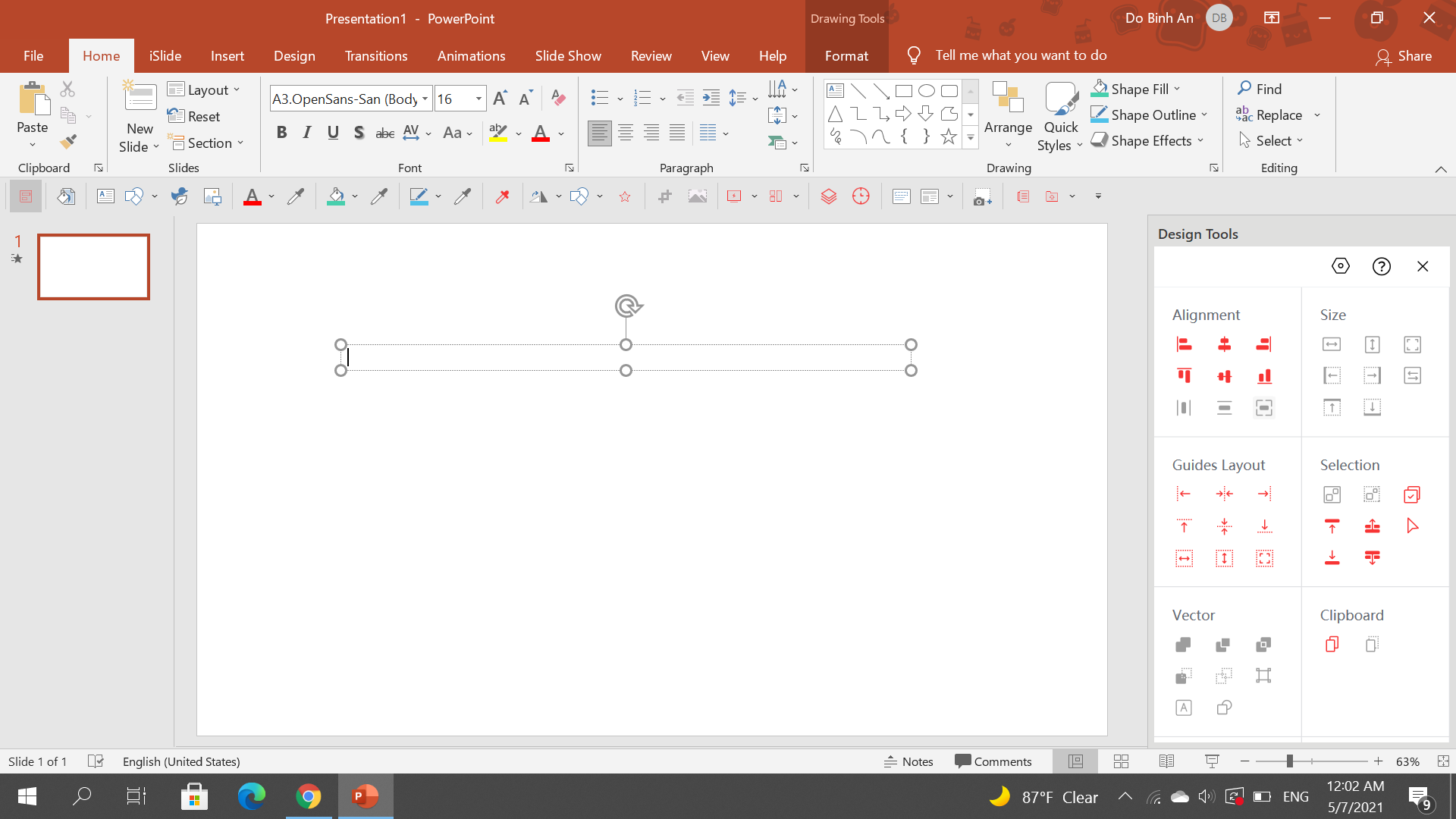Select slide 1 thumbnail
This screenshot has width=1456, height=819.
click(93, 266)
